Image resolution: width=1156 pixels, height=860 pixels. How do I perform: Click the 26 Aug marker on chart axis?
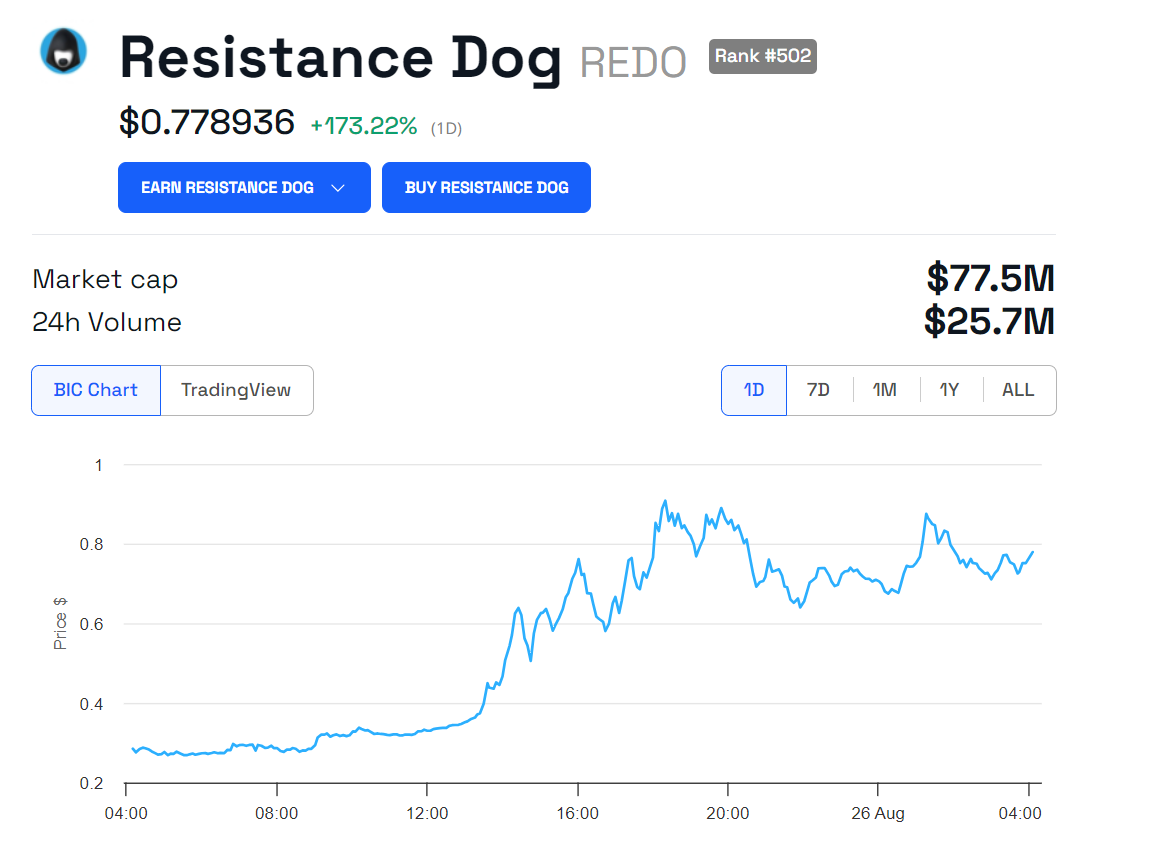click(x=877, y=814)
